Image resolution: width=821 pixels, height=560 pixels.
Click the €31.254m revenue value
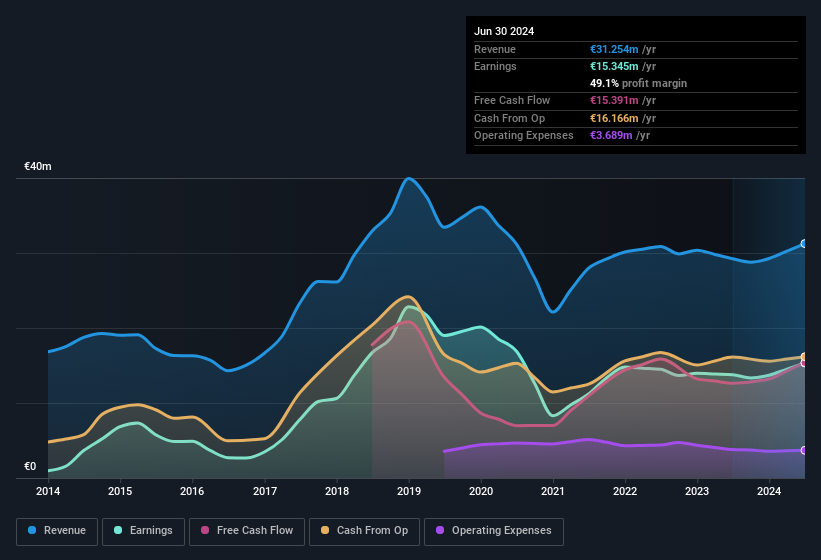[x=614, y=49]
